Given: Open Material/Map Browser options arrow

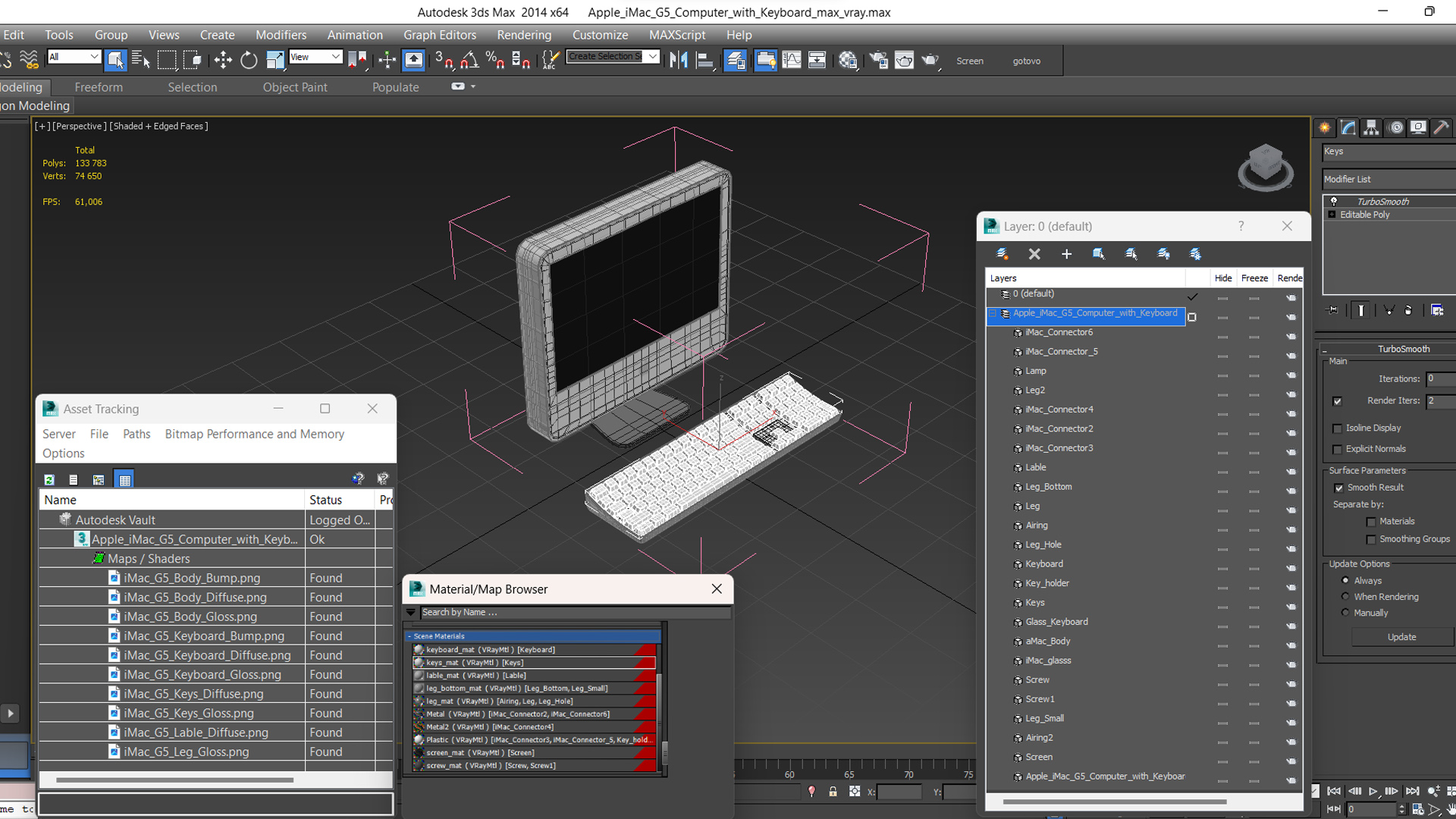Looking at the screenshot, I should click(411, 612).
